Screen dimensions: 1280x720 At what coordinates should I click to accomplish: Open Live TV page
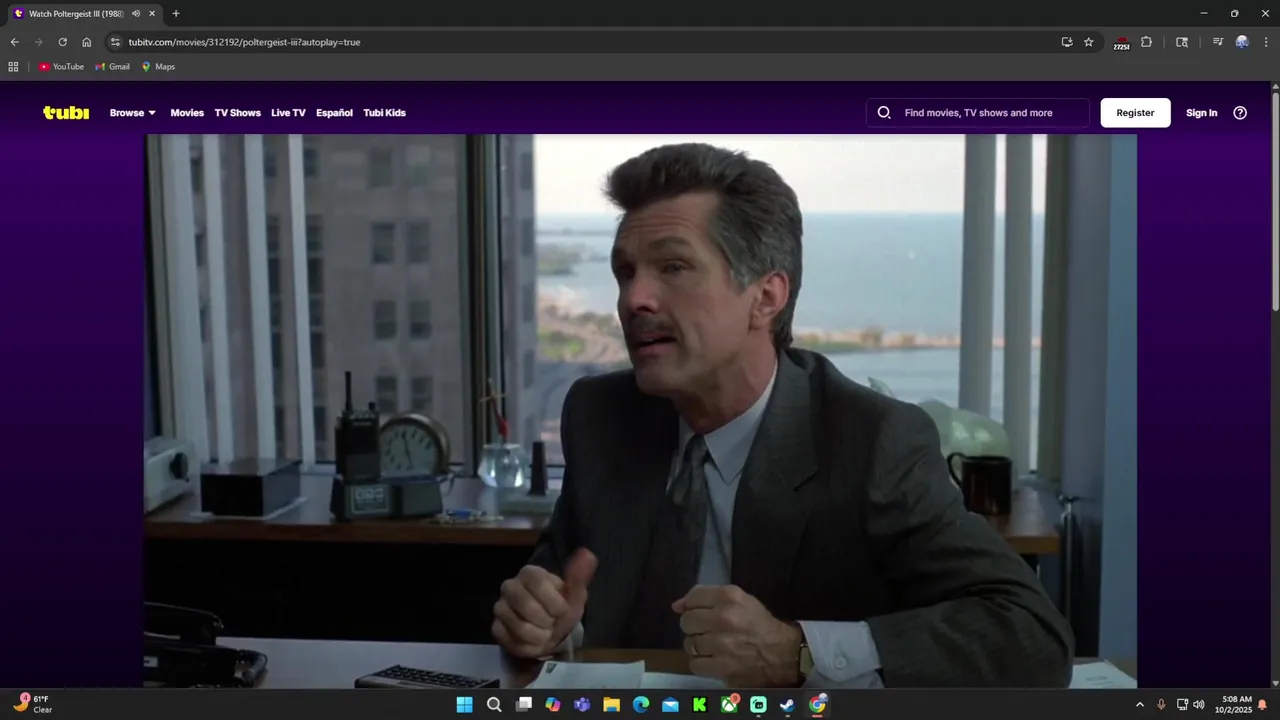pyautogui.click(x=288, y=113)
